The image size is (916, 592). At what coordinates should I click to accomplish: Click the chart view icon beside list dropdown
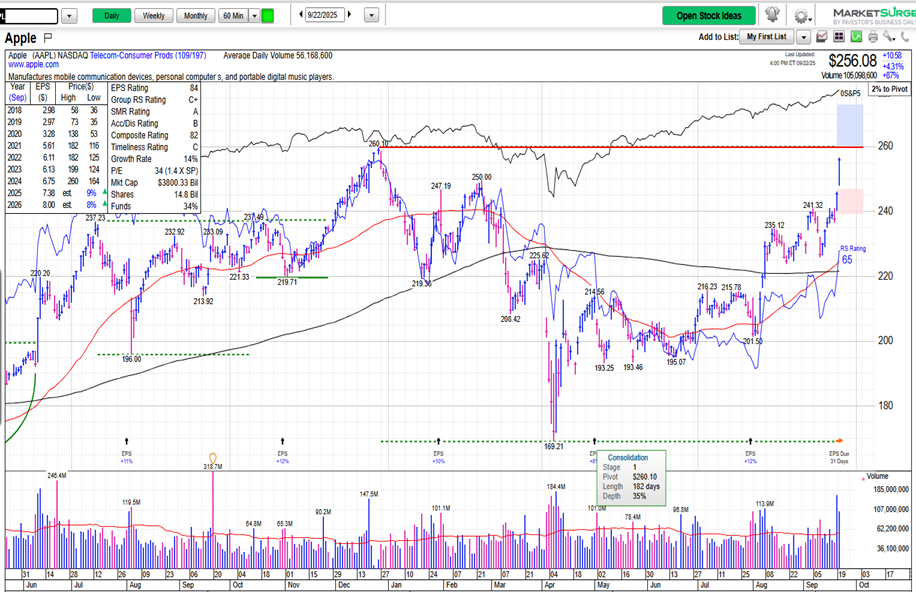(821, 37)
